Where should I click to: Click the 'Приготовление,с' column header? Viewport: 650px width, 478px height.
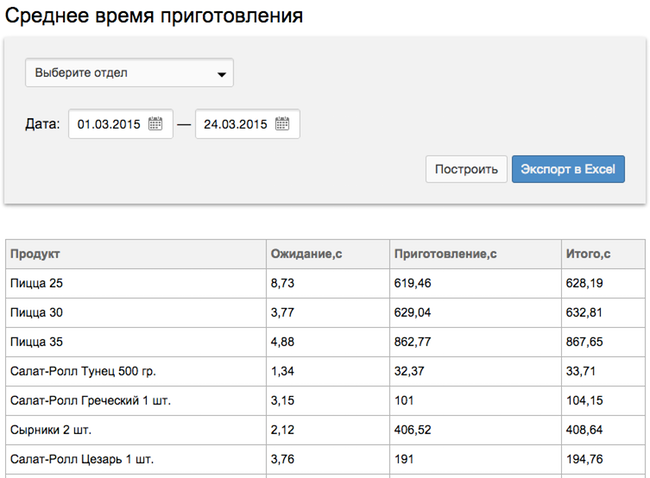tap(475, 254)
